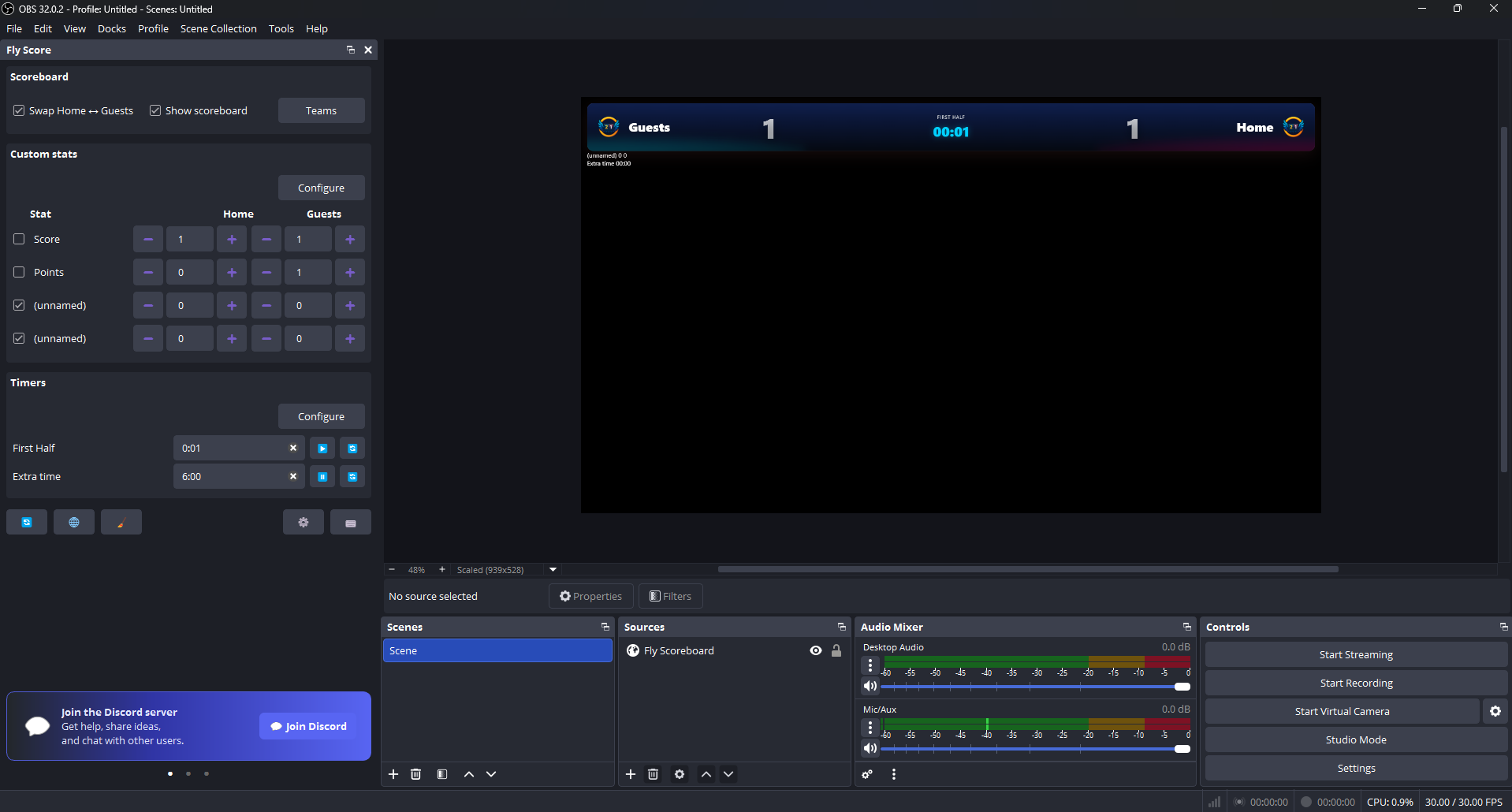
Task: Open Mic/Aux options three-dot menu
Action: [870, 728]
